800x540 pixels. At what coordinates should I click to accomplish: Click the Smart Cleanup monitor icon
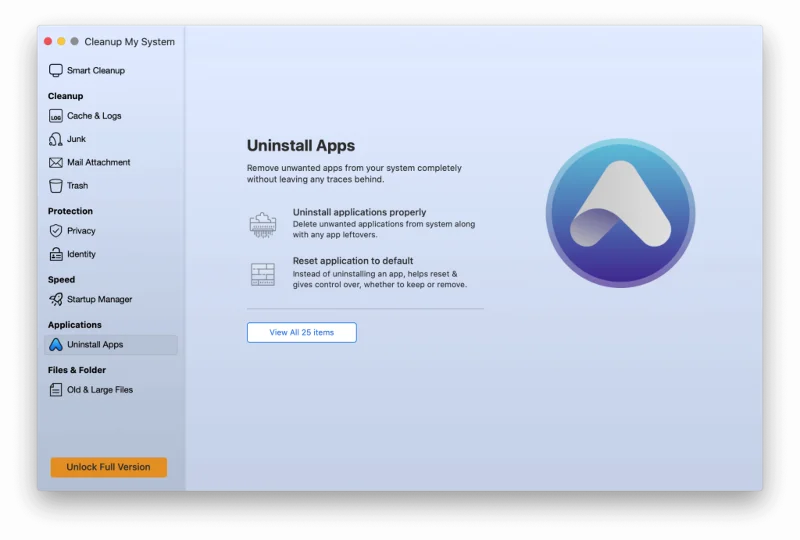56,71
